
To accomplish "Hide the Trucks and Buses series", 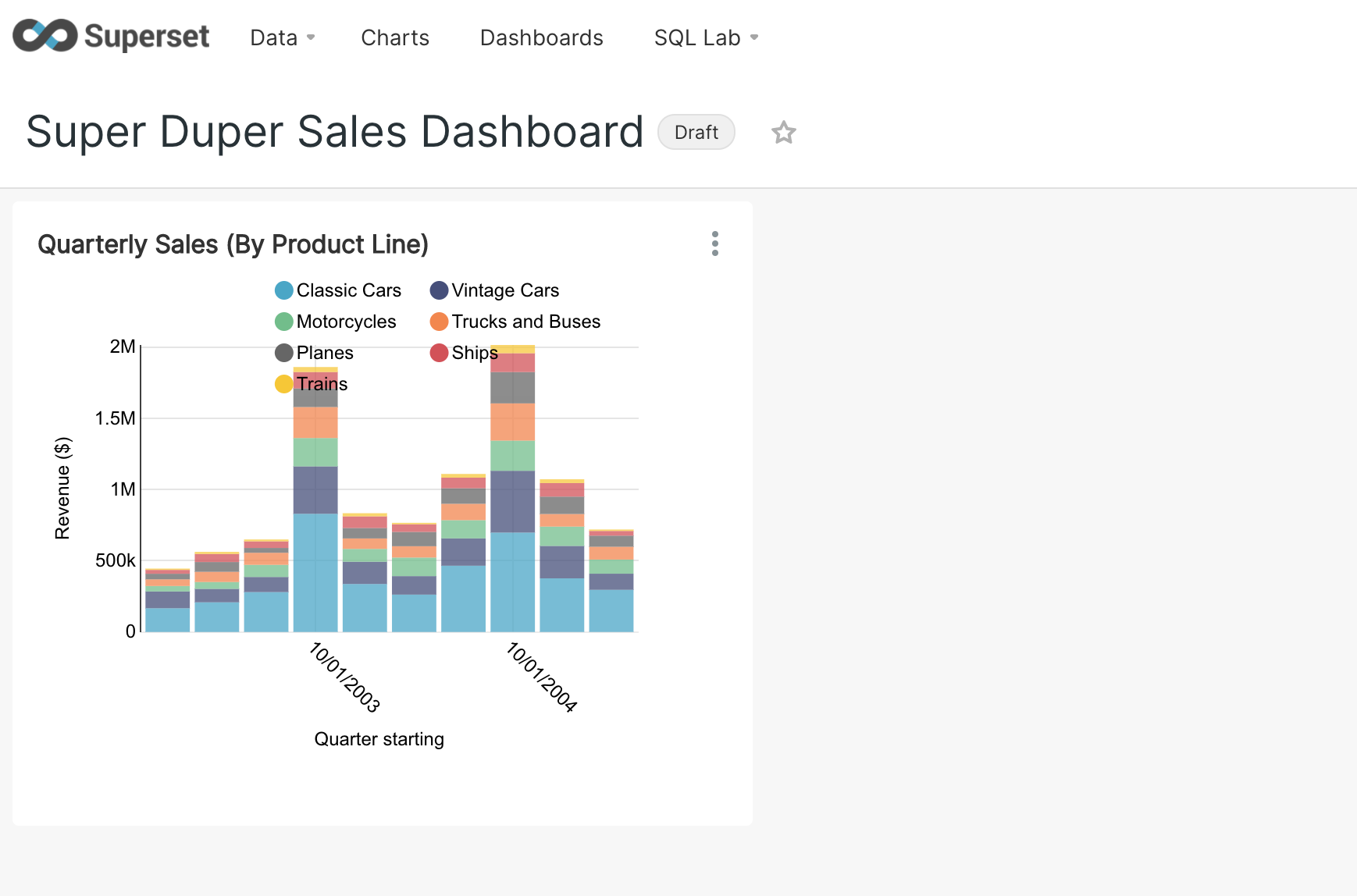I will coord(515,322).
